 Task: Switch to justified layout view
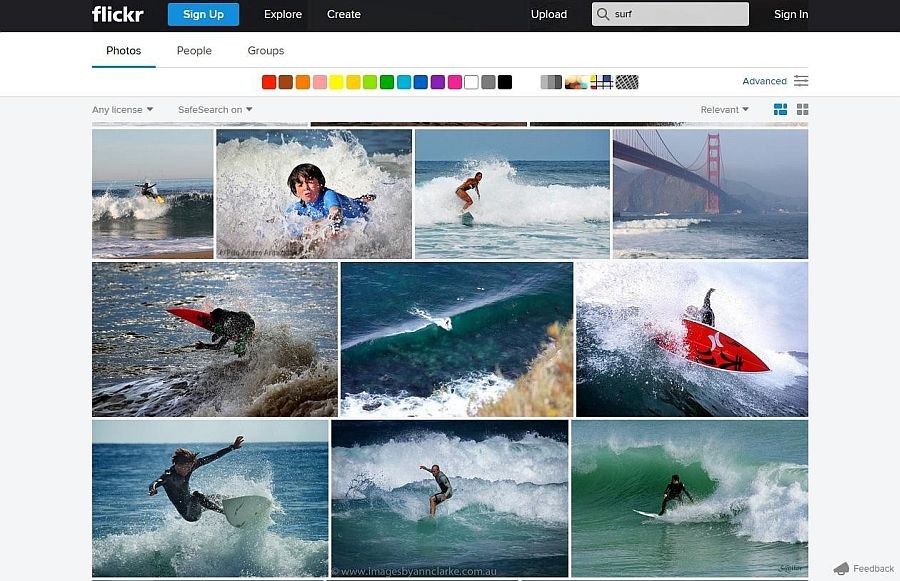(781, 109)
